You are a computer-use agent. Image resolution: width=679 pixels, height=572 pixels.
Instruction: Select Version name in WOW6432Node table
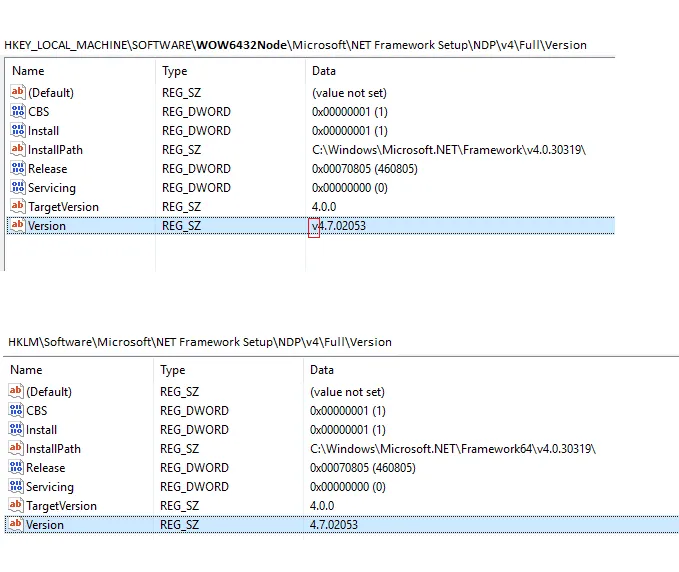coord(47,226)
